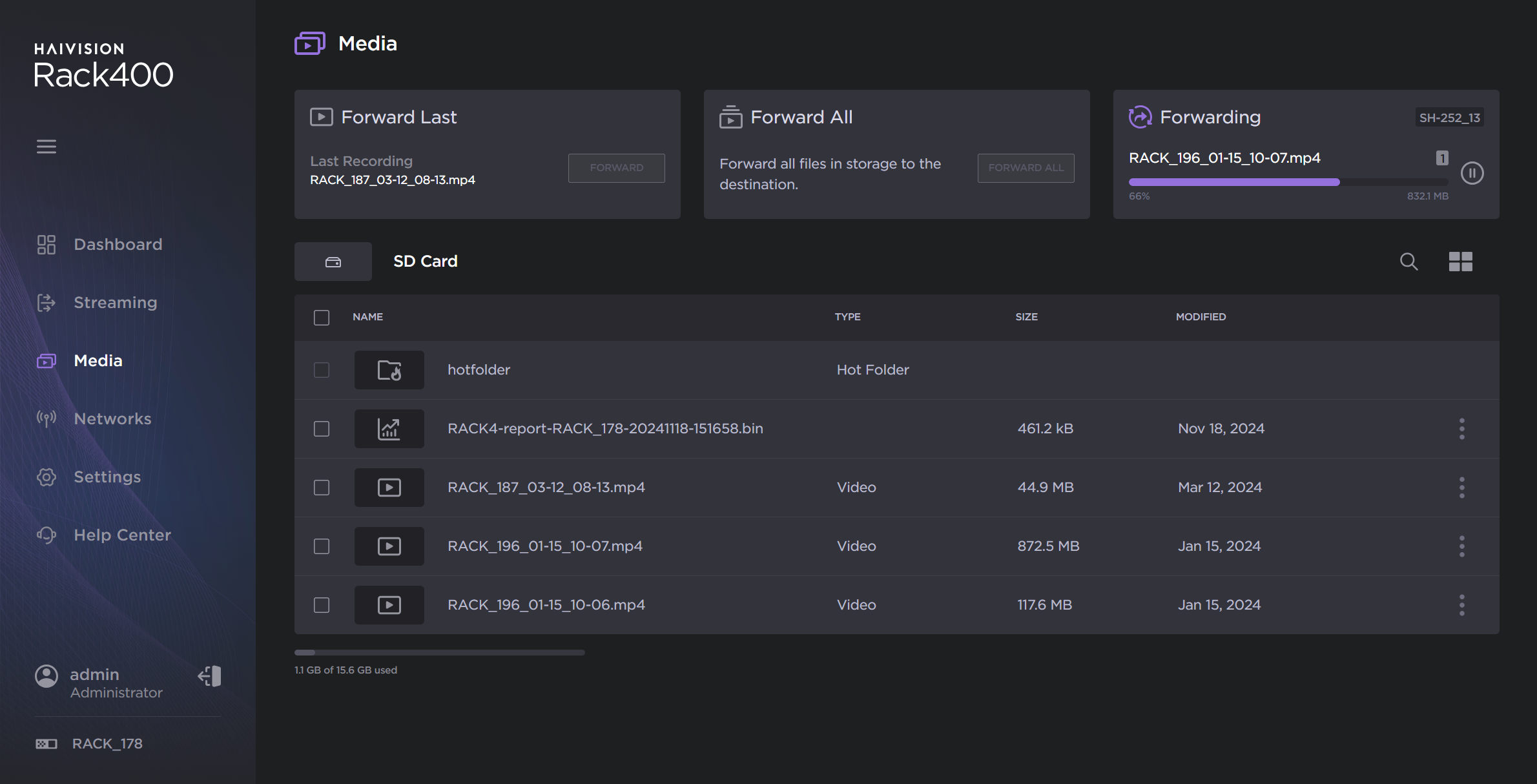The height and width of the screenshot is (784, 1537).
Task: Expand actions menu for RACK4-report bin file
Action: point(1461,429)
